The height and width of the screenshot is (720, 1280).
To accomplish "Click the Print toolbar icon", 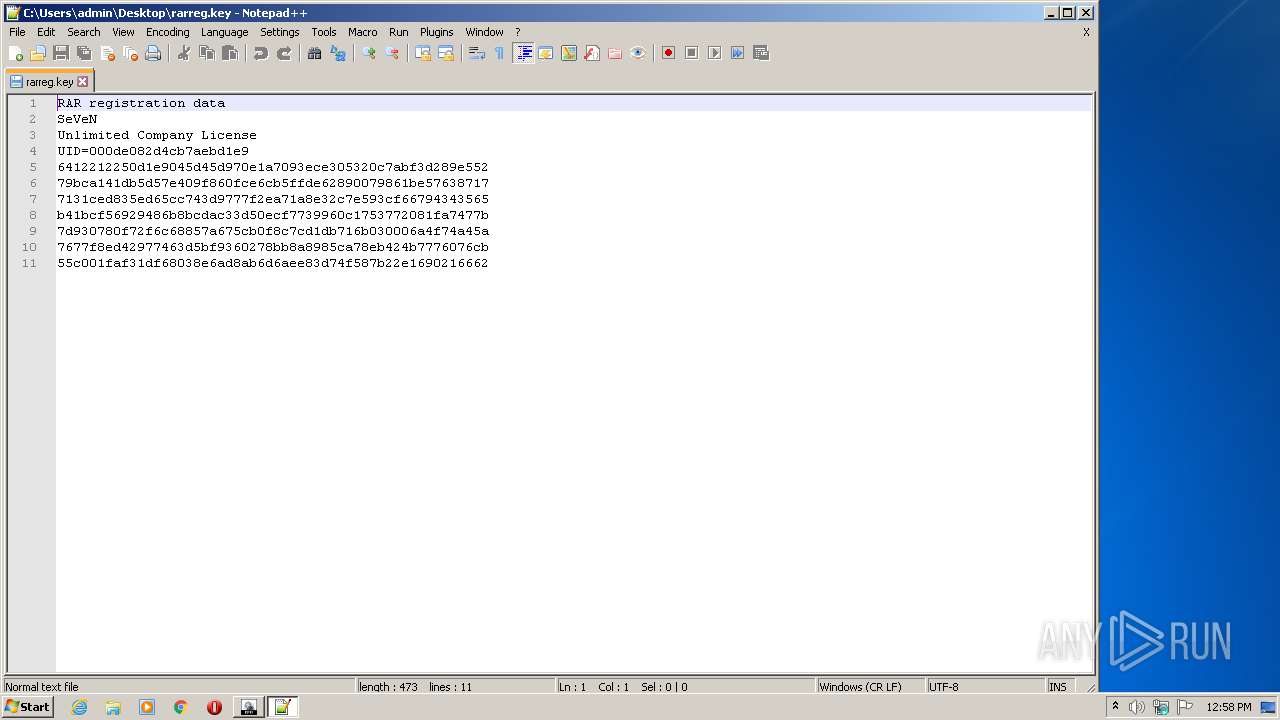I will tap(153, 53).
